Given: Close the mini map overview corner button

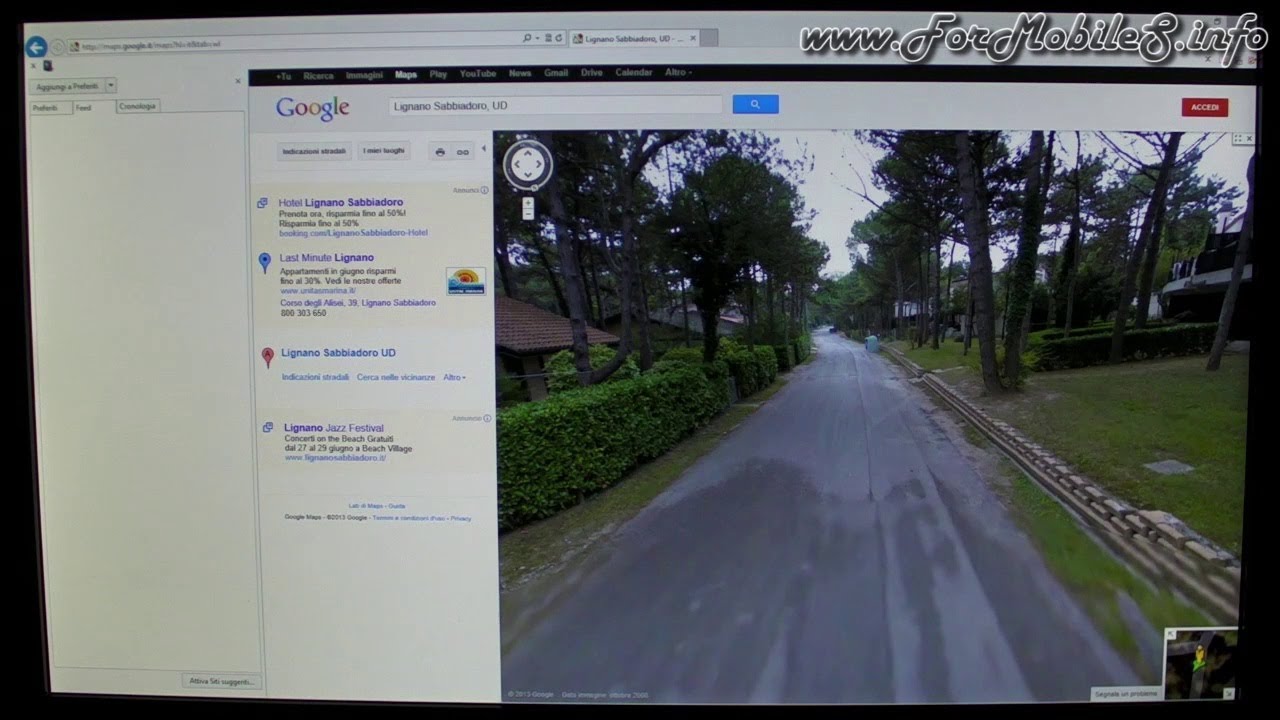Looking at the screenshot, I should [x=1229, y=693].
